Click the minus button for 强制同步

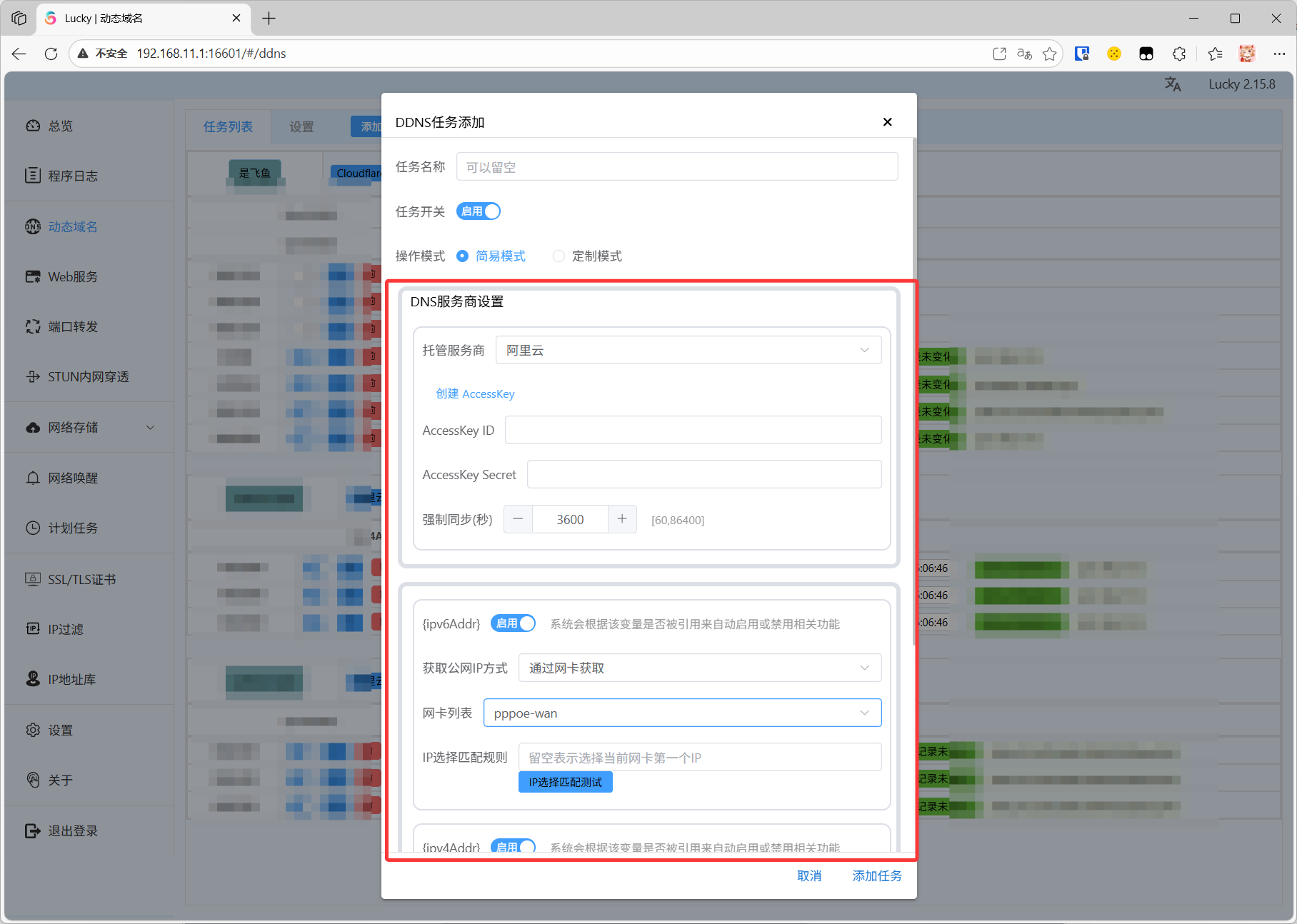click(x=518, y=519)
